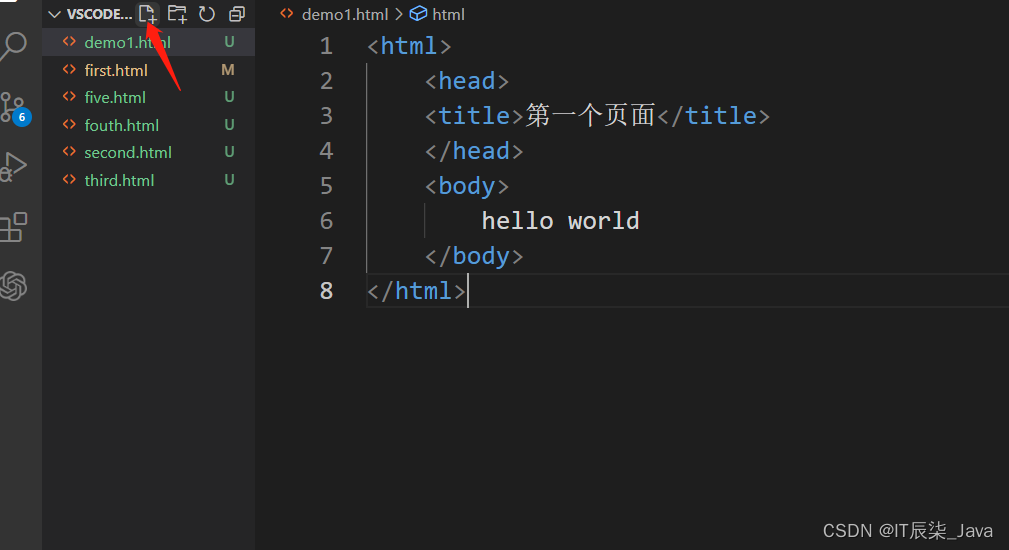
Task: Click the hello world text on line 6
Action: tap(560, 221)
